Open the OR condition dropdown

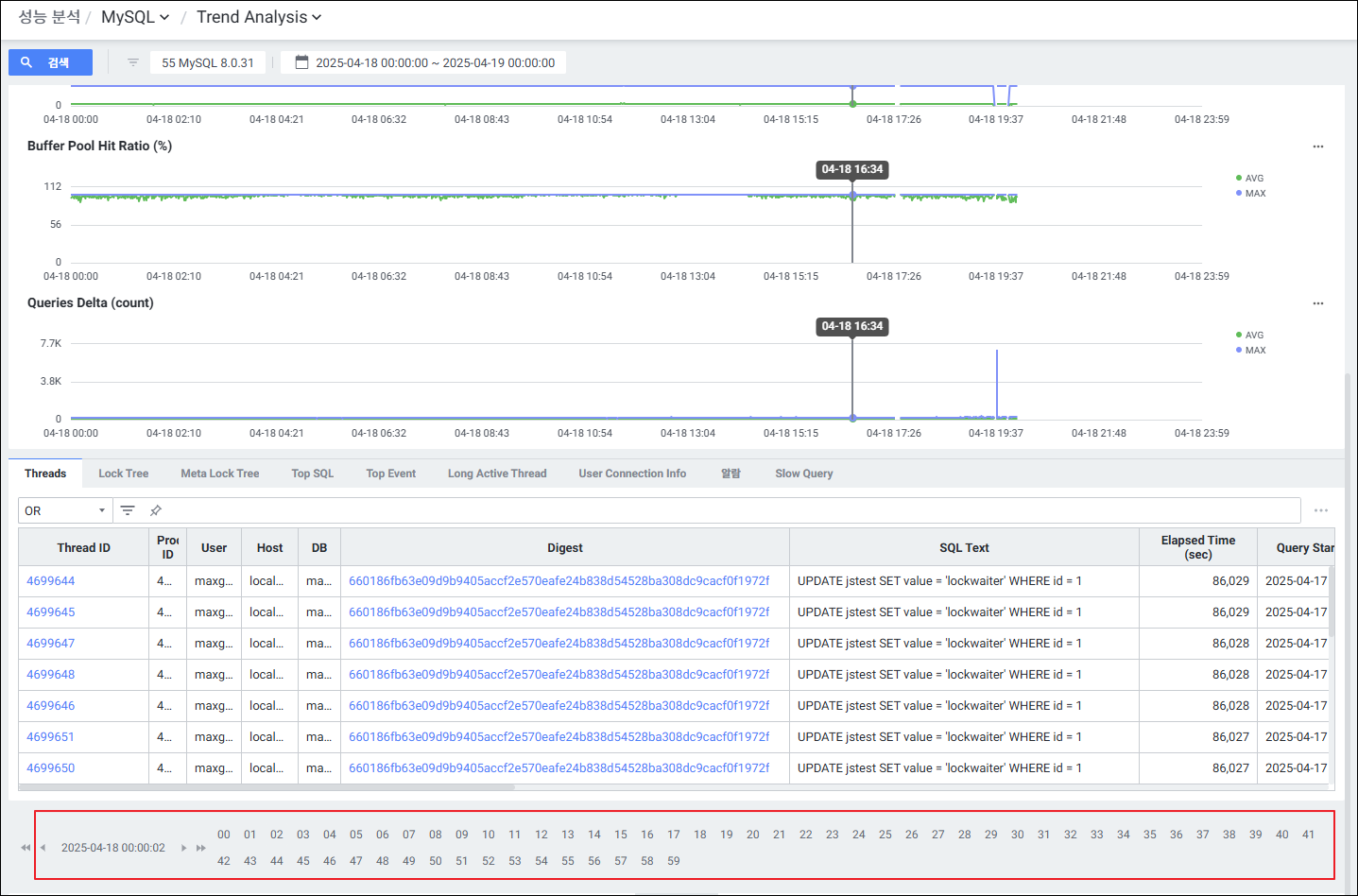pyautogui.click(x=64, y=510)
